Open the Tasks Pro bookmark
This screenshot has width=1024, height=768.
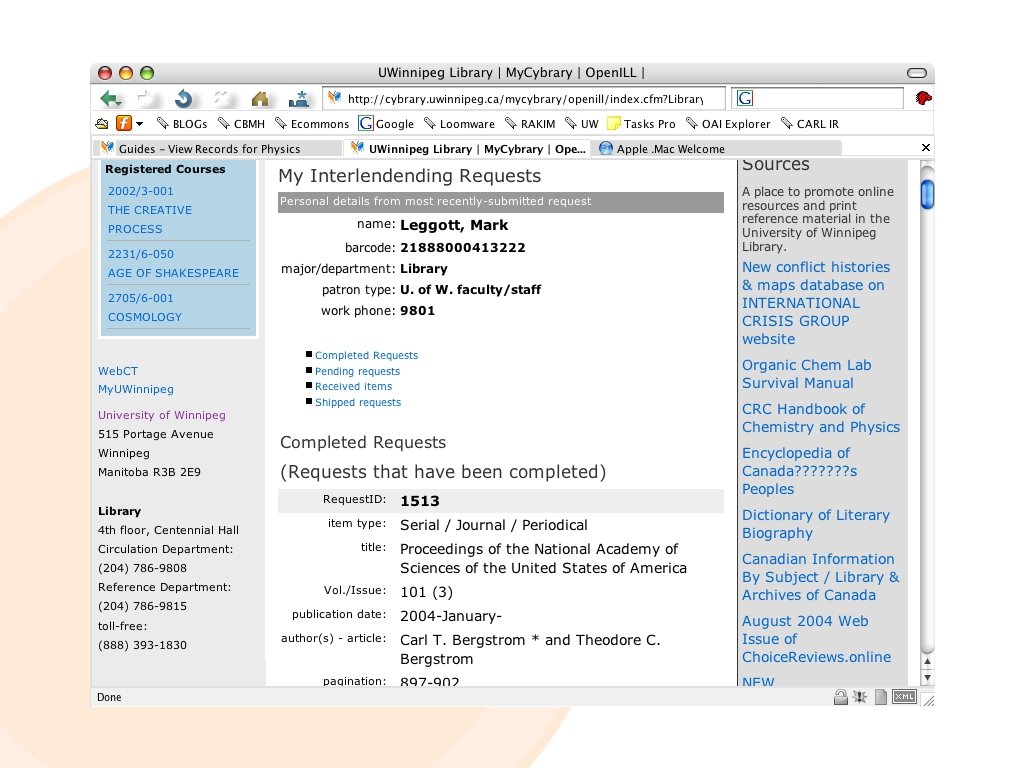coord(641,123)
